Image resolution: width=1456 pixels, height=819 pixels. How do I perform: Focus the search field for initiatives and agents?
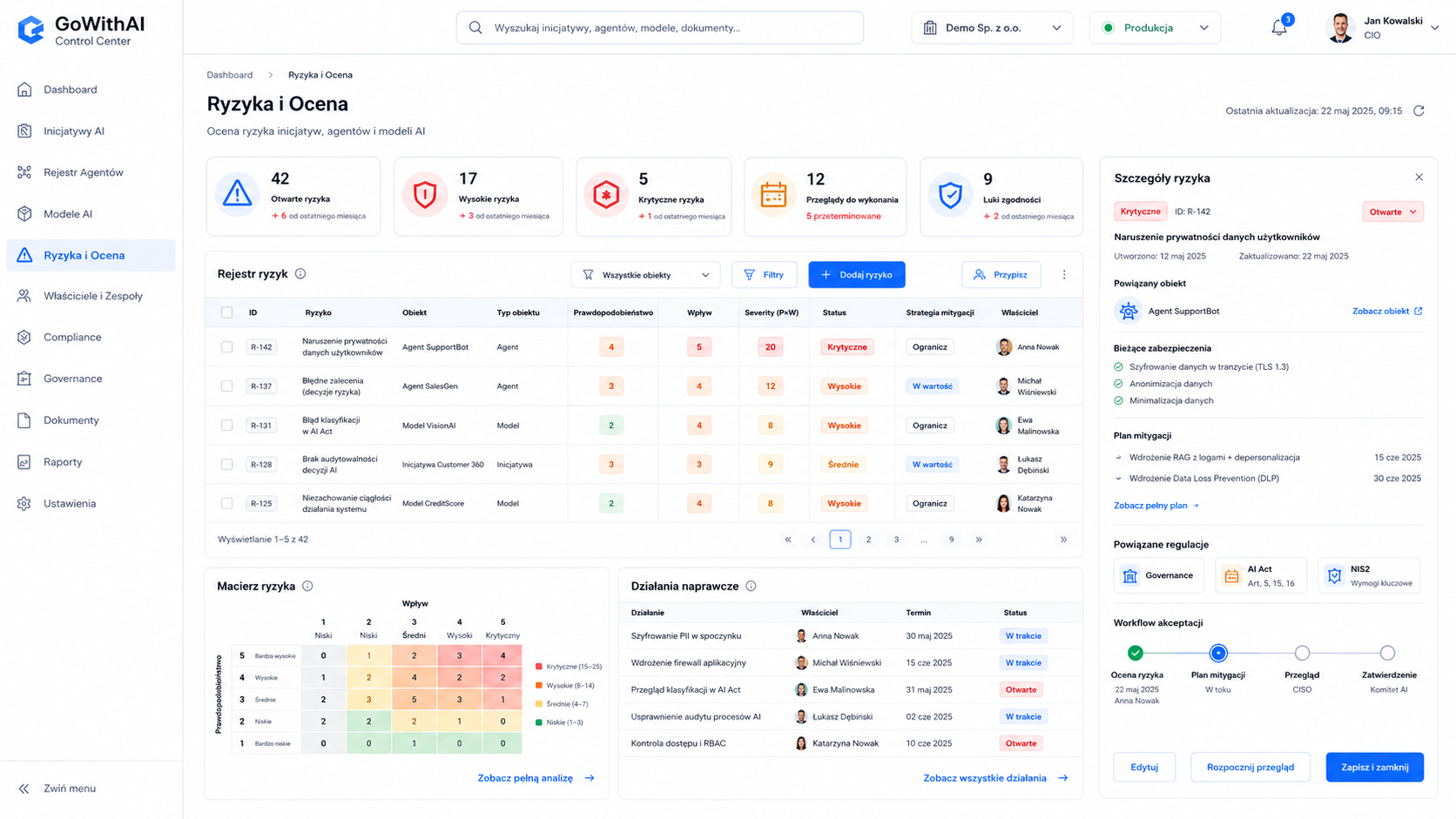coord(660,28)
